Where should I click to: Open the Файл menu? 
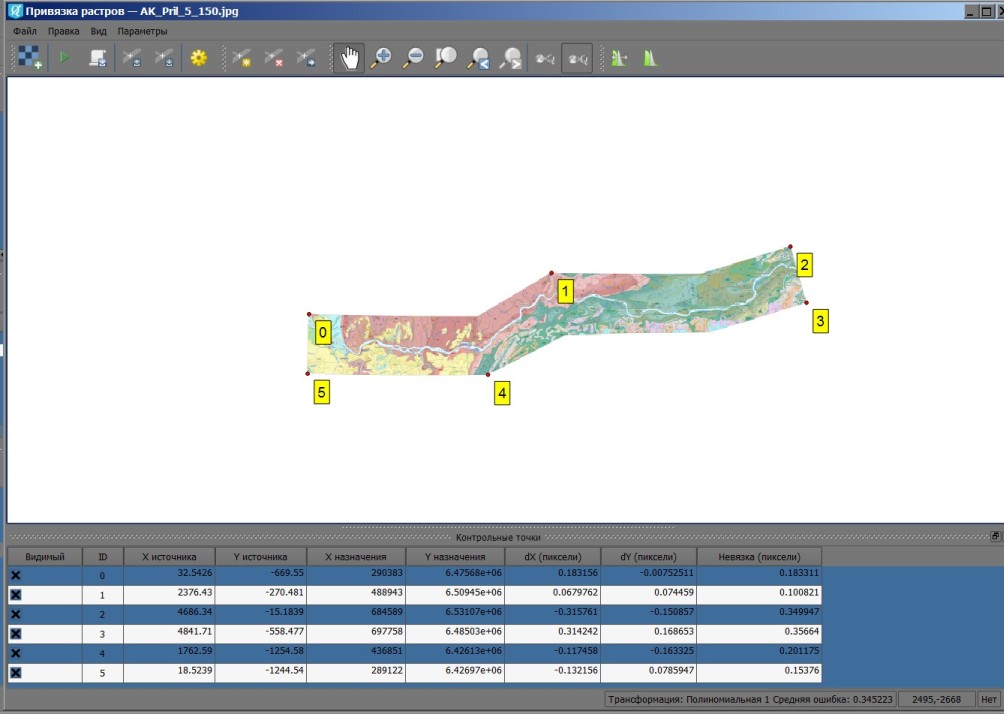pyautogui.click(x=25, y=32)
